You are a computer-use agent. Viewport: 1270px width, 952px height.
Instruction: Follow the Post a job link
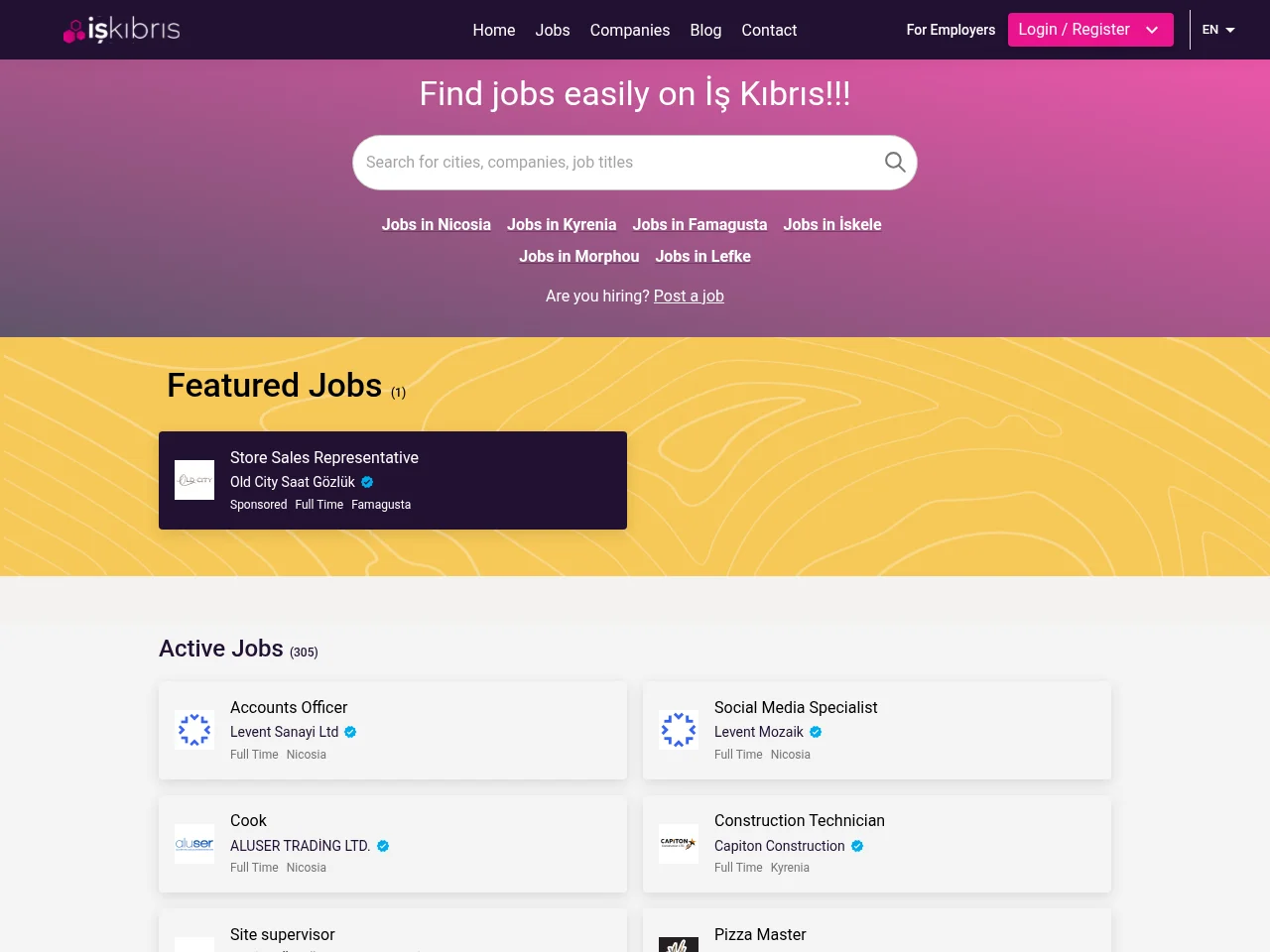tap(689, 296)
